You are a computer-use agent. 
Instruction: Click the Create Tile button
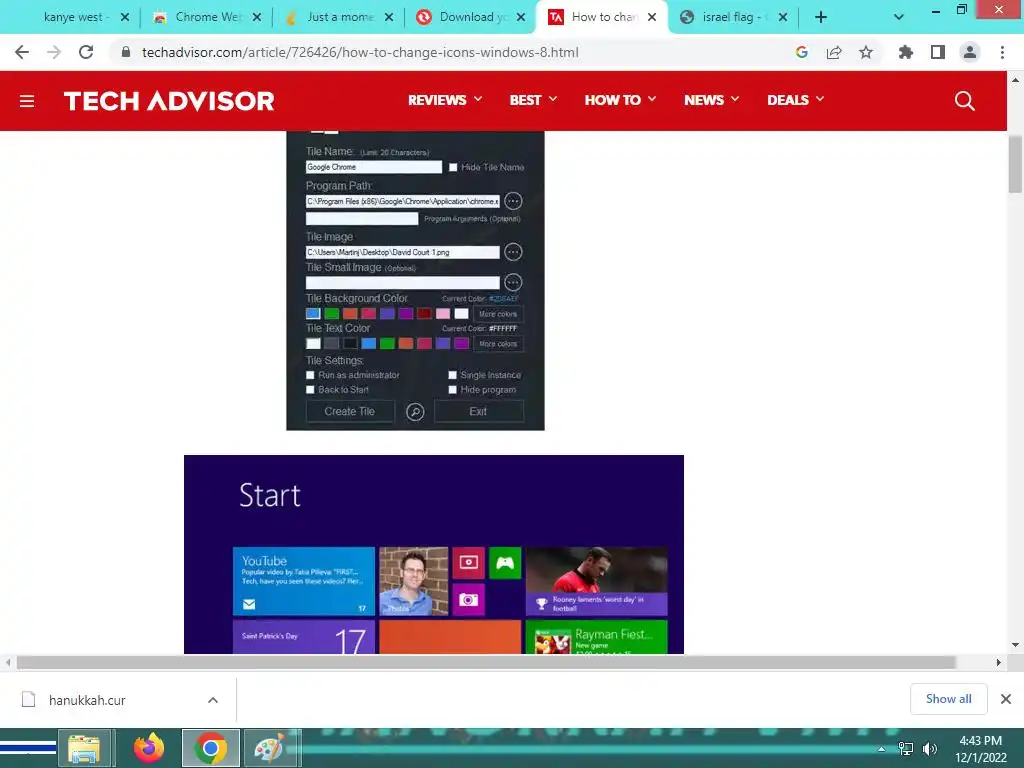coord(349,411)
